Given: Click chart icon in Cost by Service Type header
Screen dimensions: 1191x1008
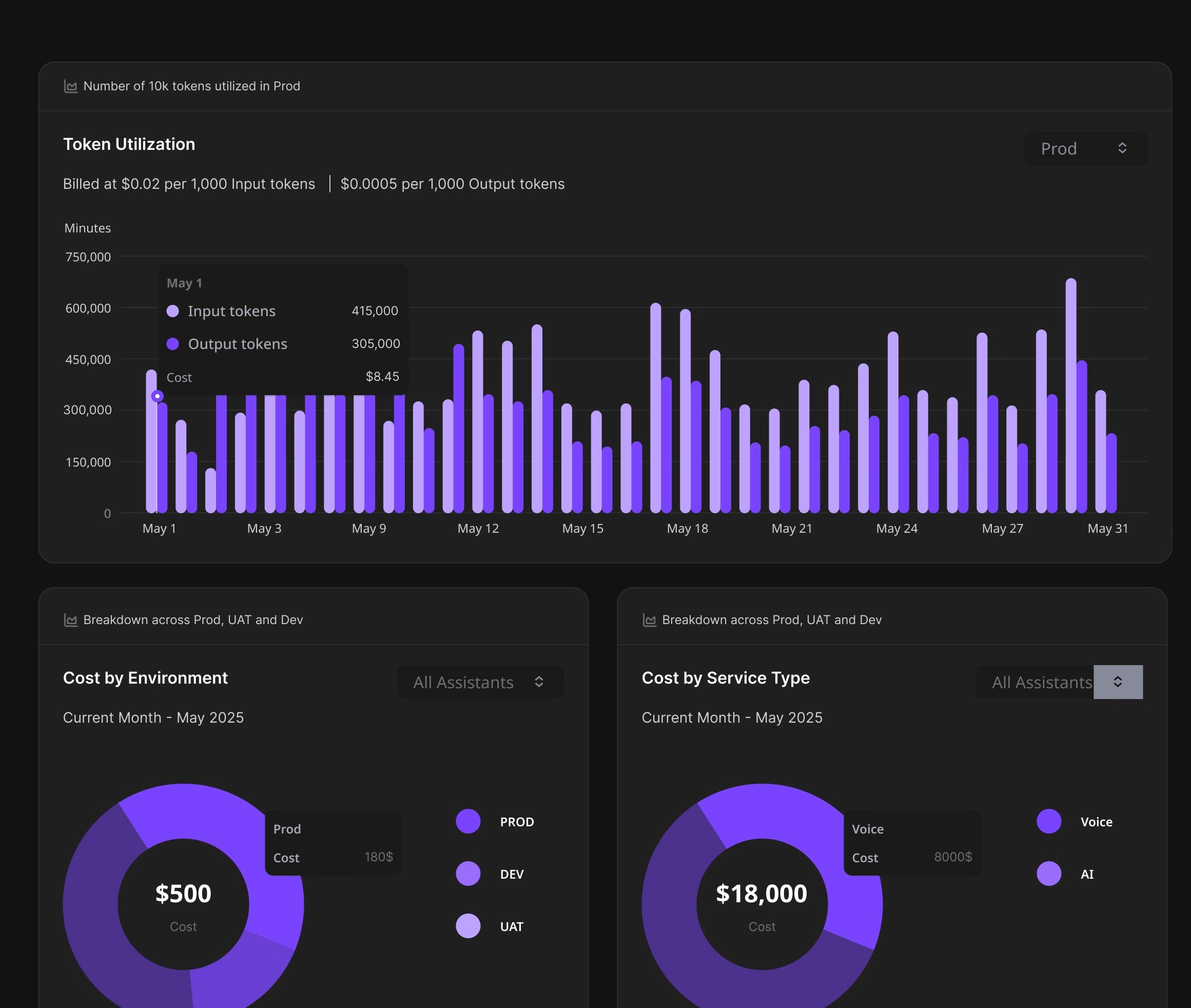Looking at the screenshot, I should 650,620.
